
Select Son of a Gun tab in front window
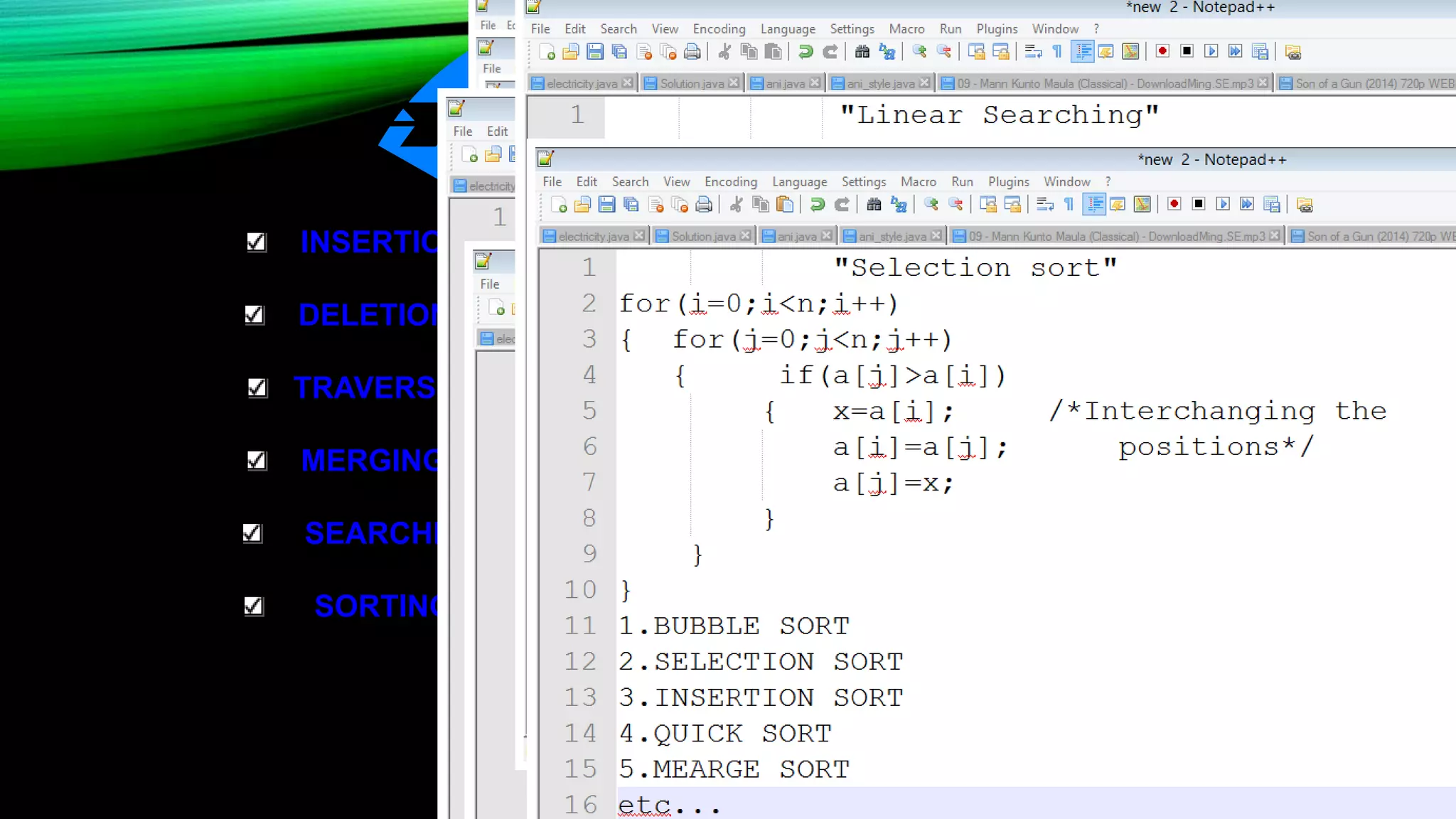1372,236
